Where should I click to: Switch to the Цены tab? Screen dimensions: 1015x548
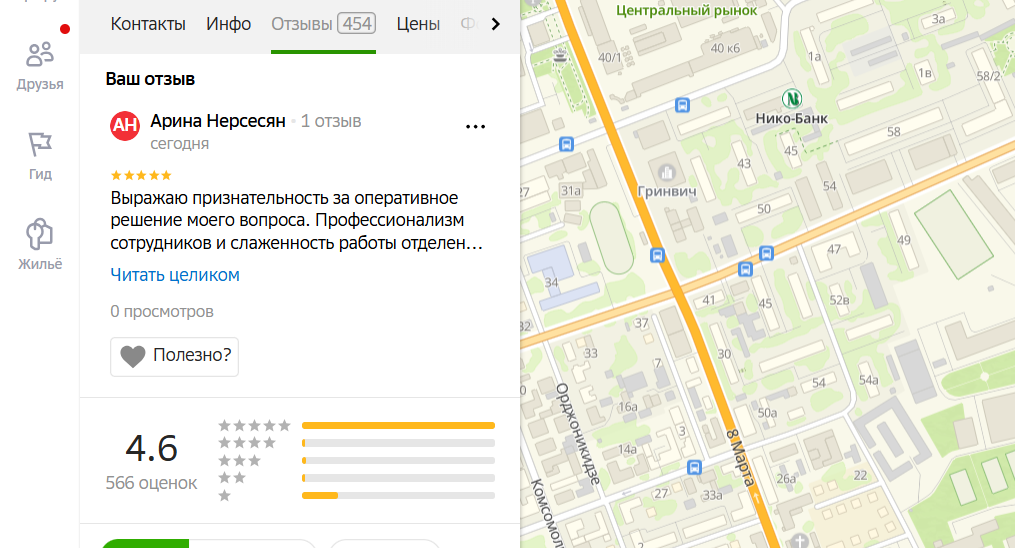coord(418,24)
